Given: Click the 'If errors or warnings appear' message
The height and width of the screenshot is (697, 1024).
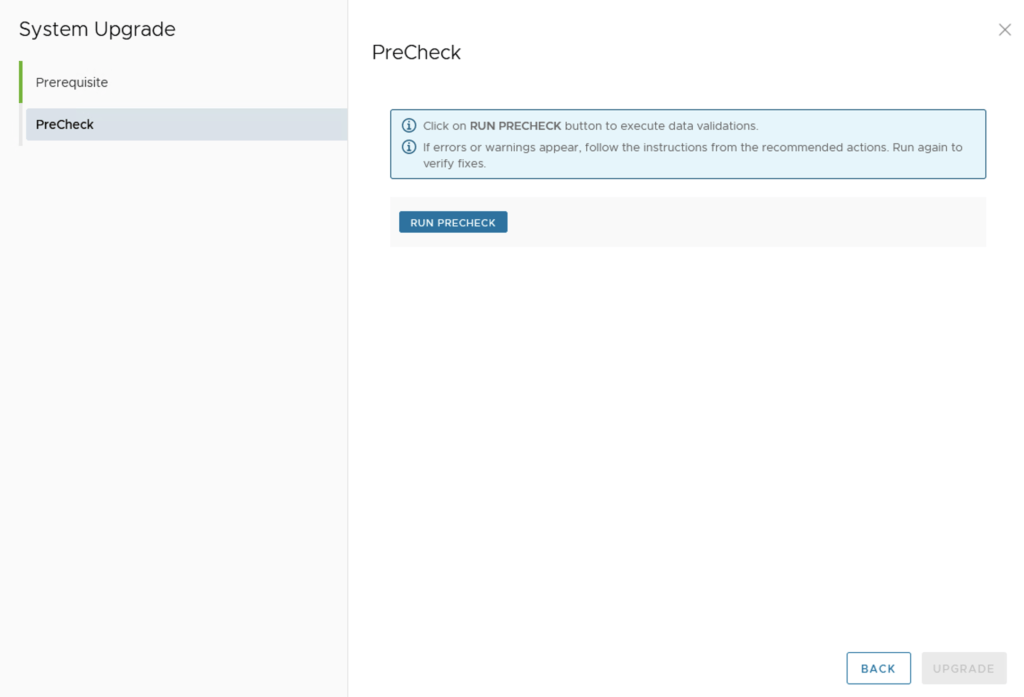Looking at the screenshot, I should [x=502, y=147].
